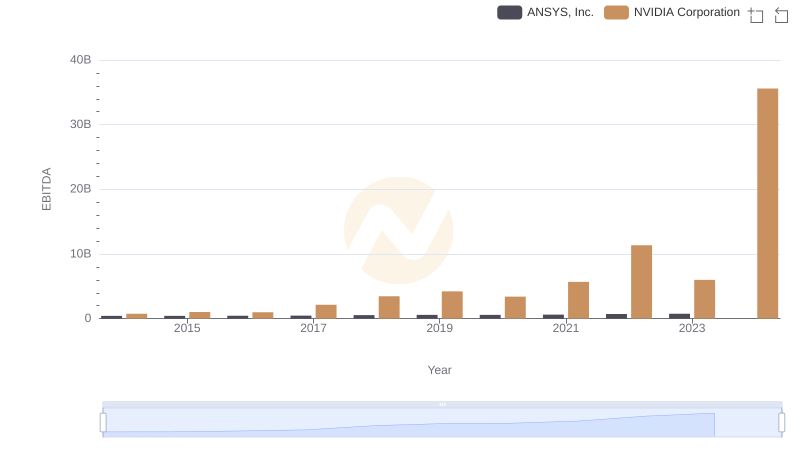Click the NVIDIA bar for 2021
The width and height of the screenshot is (800, 461).
(578, 300)
